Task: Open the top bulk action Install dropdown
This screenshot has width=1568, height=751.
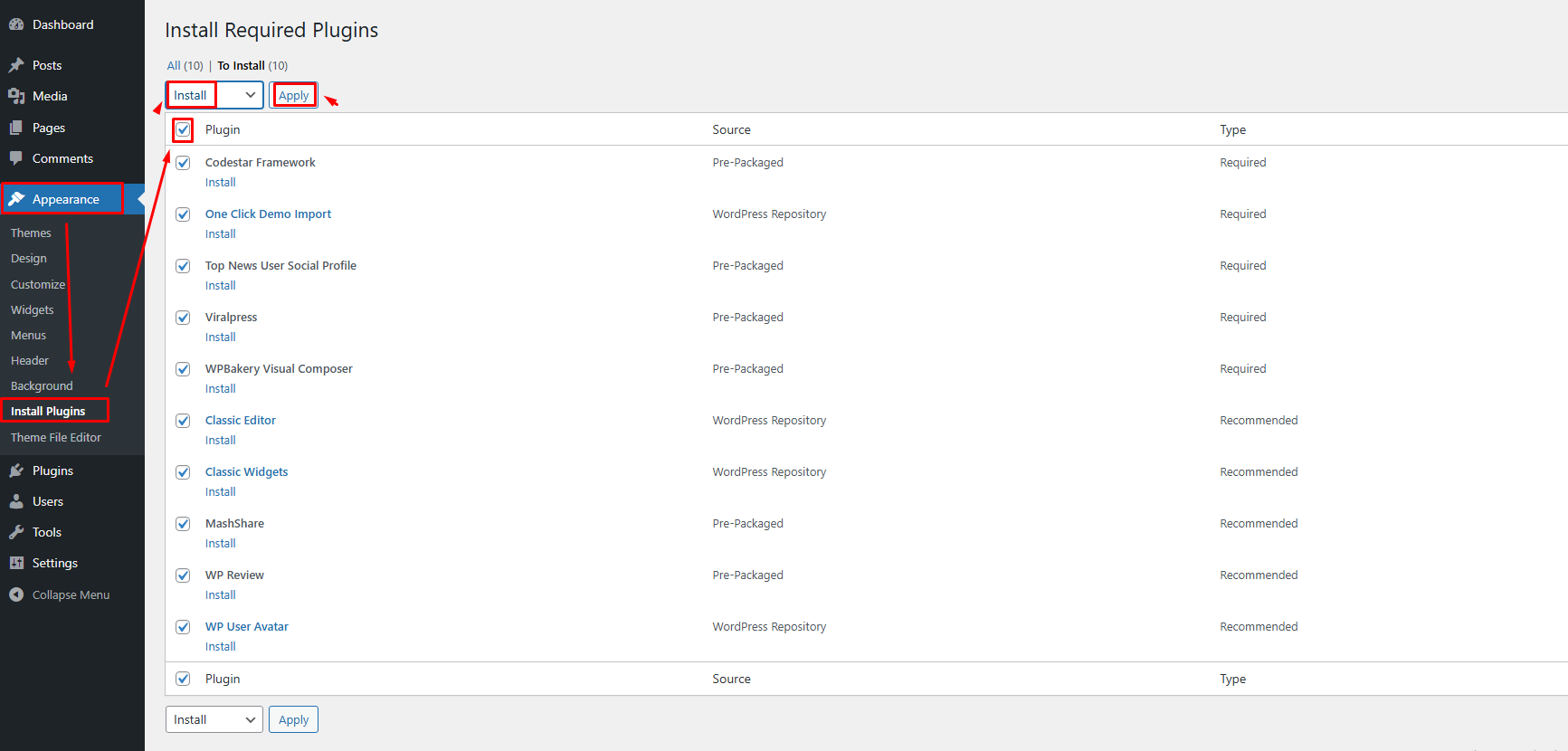Action: (x=214, y=95)
